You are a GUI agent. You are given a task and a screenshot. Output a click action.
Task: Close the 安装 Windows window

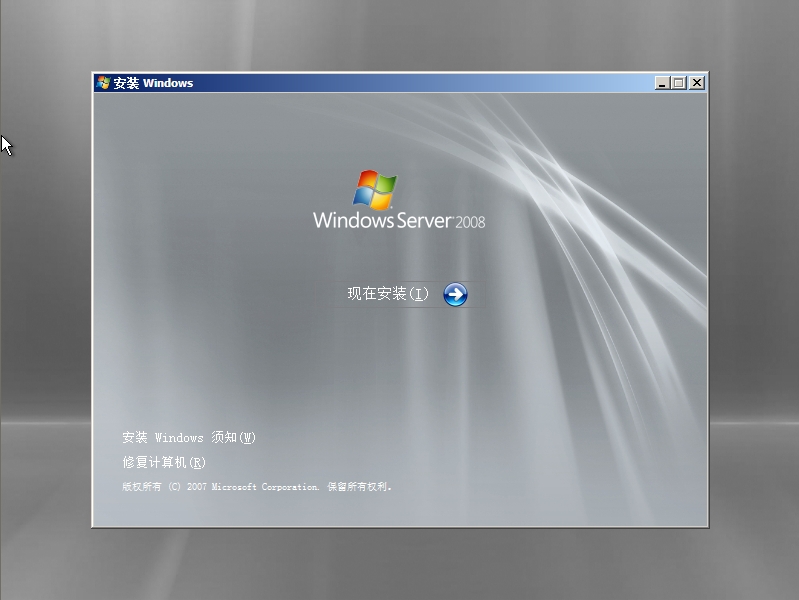pos(697,83)
